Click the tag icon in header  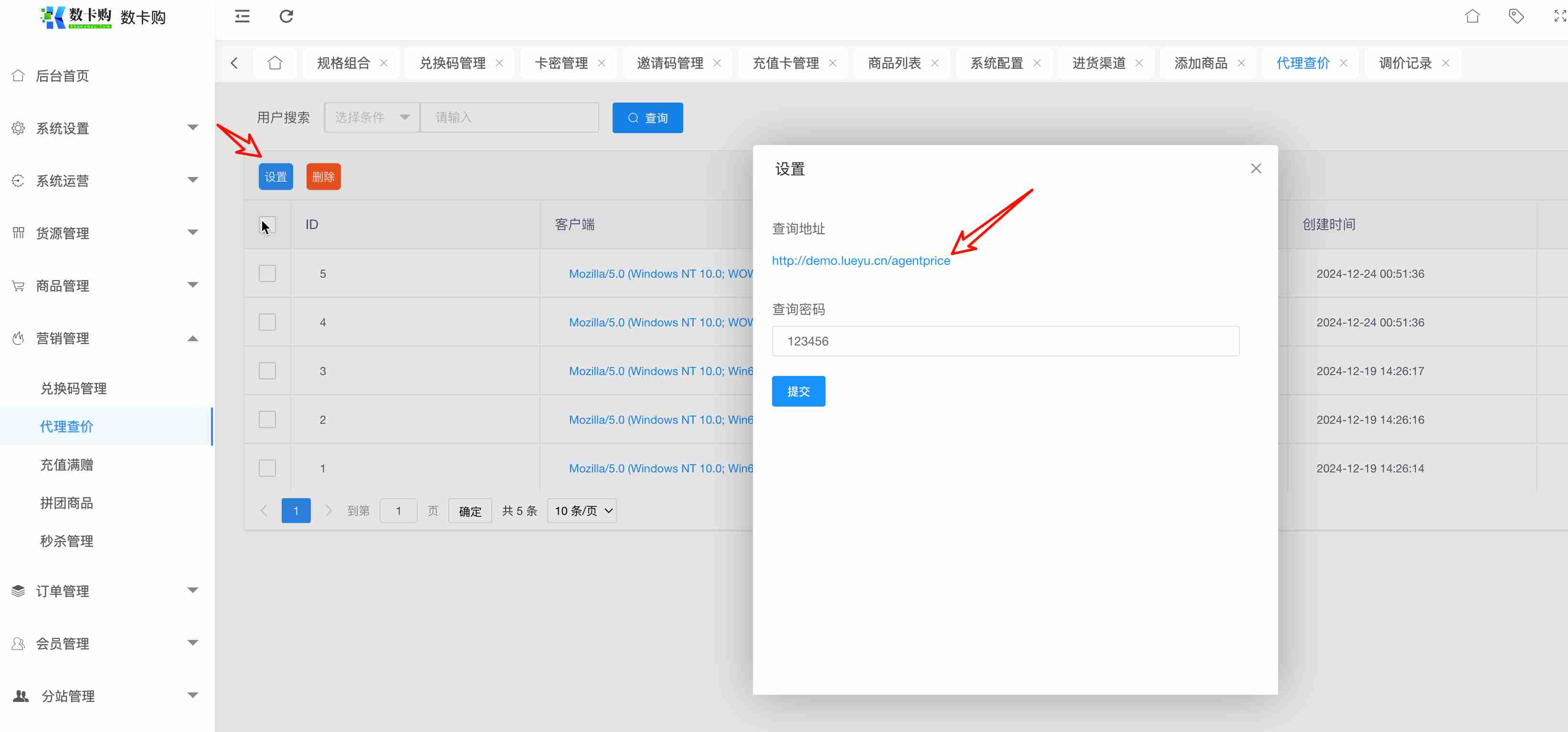(x=1515, y=16)
